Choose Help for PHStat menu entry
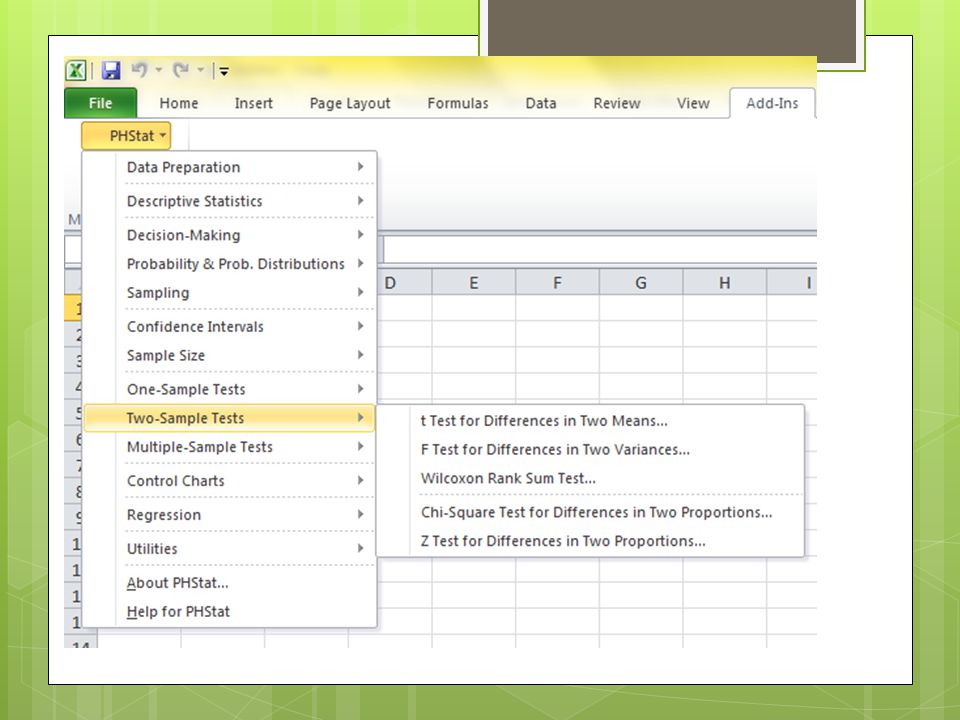 (x=230, y=612)
